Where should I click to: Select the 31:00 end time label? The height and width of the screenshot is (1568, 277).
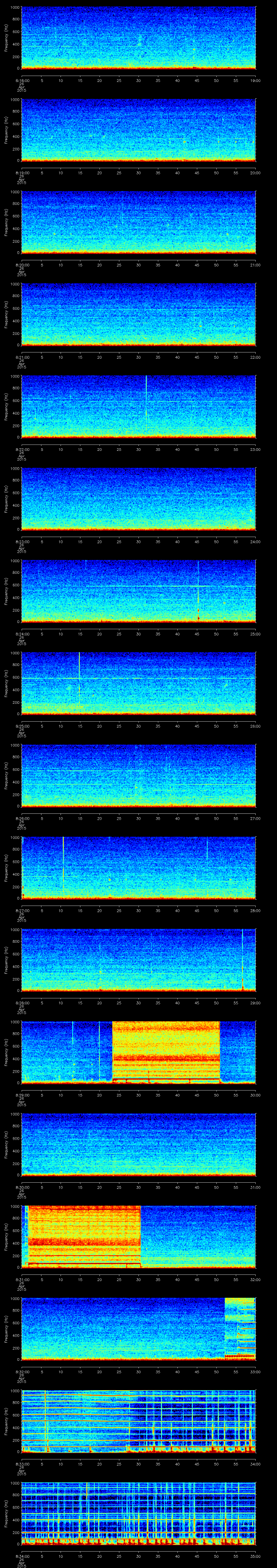pyautogui.click(x=255, y=1187)
